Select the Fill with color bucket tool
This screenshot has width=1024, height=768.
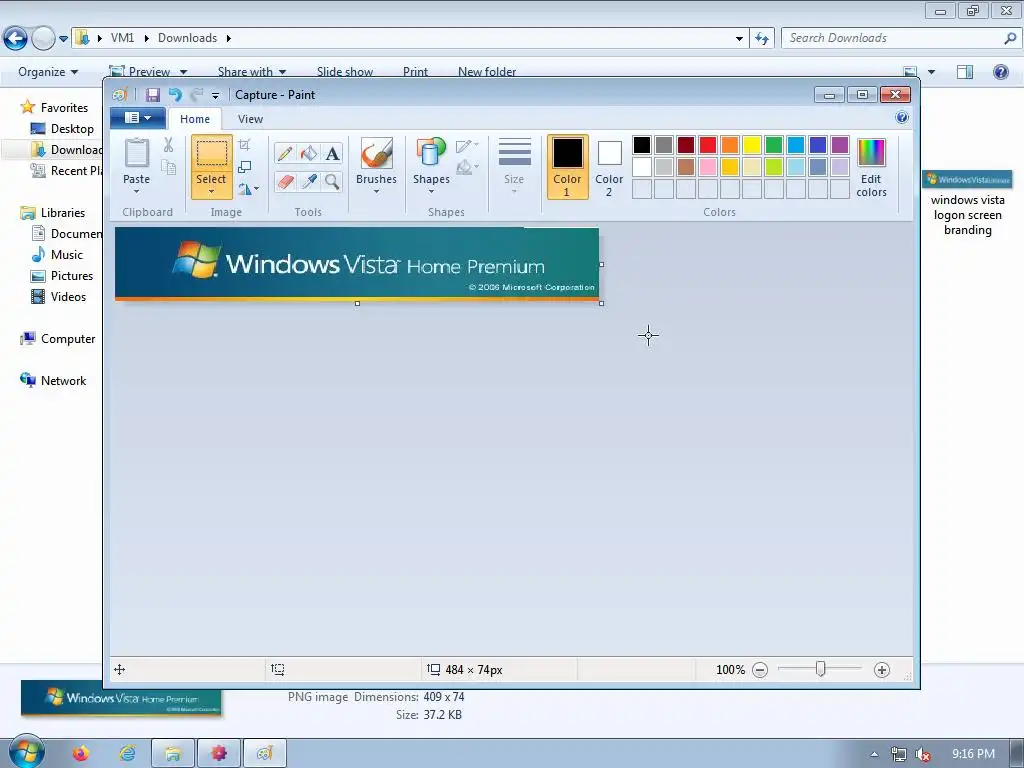pyautogui.click(x=308, y=154)
